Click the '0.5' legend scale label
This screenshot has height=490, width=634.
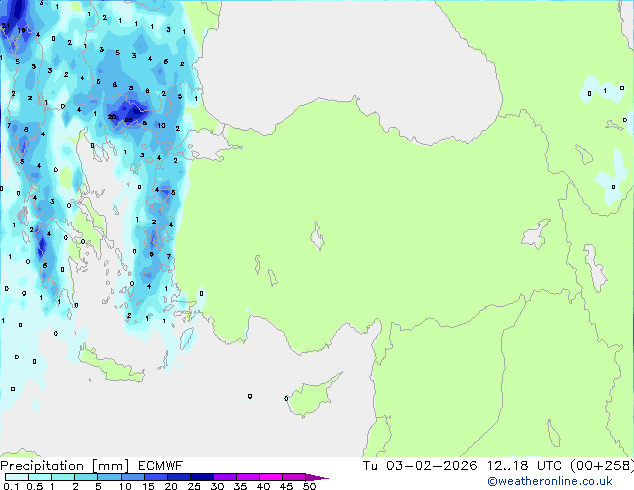click(34, 486)
